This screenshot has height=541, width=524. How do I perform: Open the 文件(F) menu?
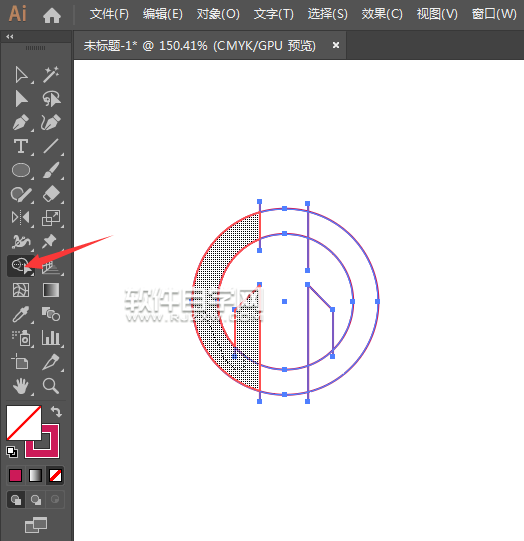click(x=109, y=14)
